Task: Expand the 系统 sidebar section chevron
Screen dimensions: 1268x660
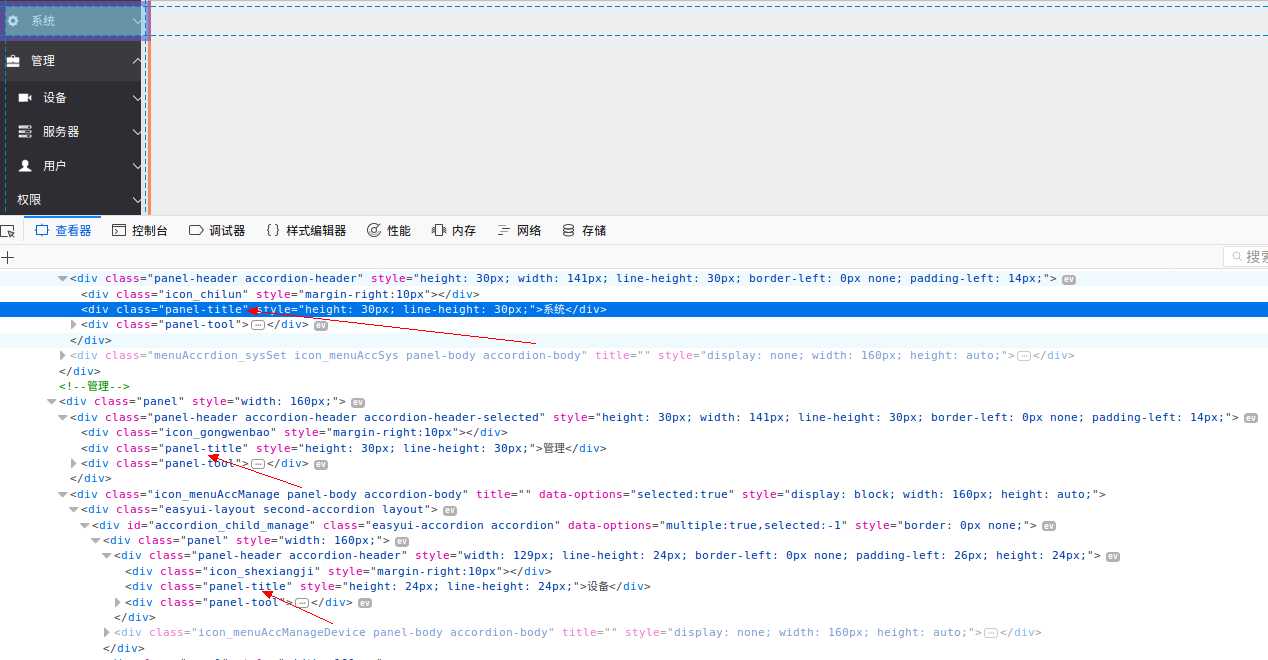Action: (x=137, y=20)
